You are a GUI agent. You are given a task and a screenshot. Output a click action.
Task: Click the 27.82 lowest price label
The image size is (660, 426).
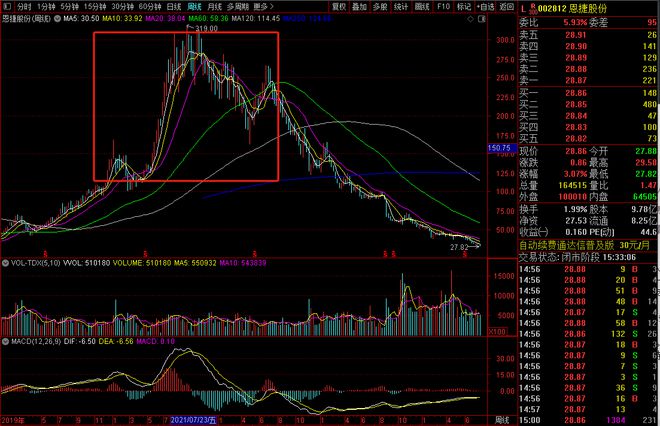(x=459, y=247)
